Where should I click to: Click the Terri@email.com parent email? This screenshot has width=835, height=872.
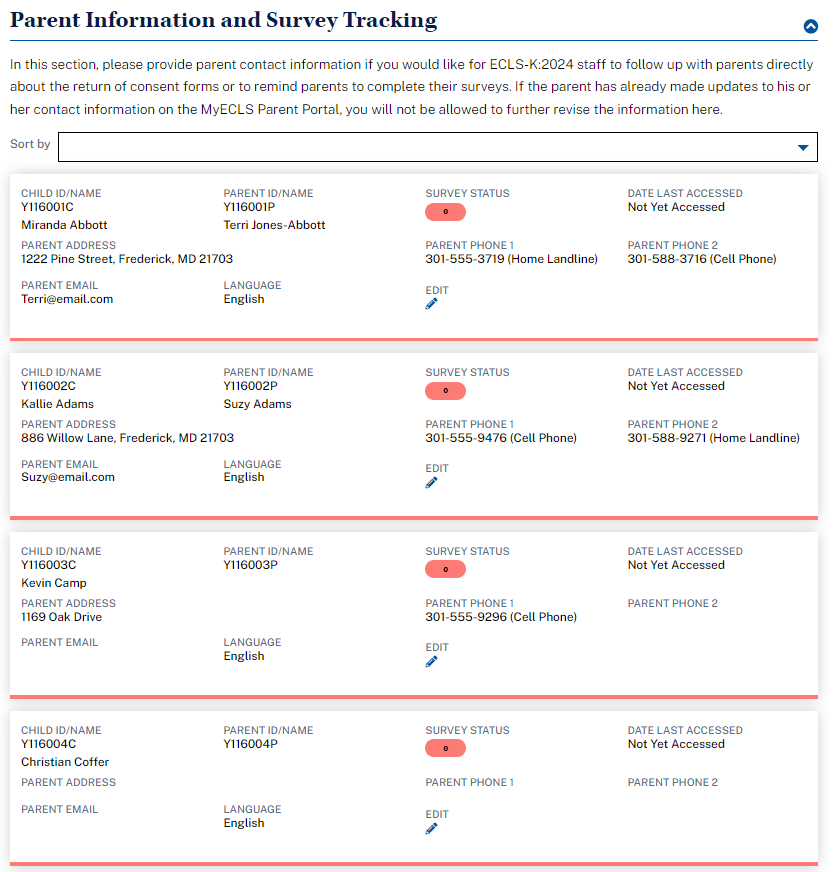[67, 299]
